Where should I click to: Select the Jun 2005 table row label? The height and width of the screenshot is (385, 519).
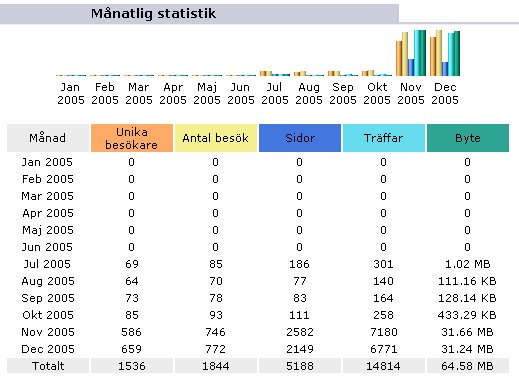point(47,247)
